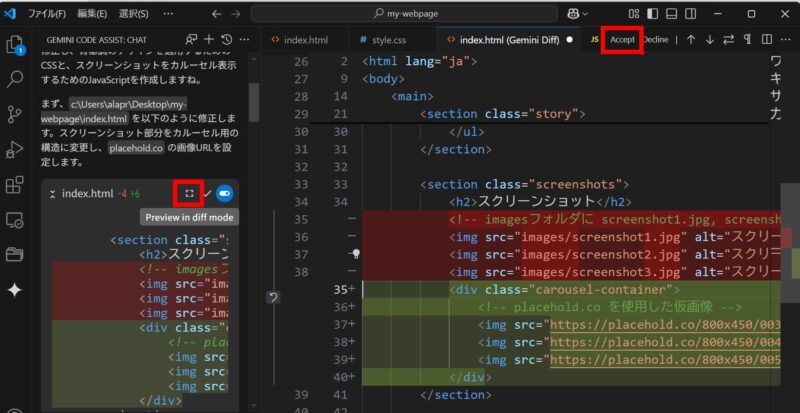Open the Copilot dropdown in title bar
The height and width of the screenshot is (413, 800).
(x=578, y=14)
